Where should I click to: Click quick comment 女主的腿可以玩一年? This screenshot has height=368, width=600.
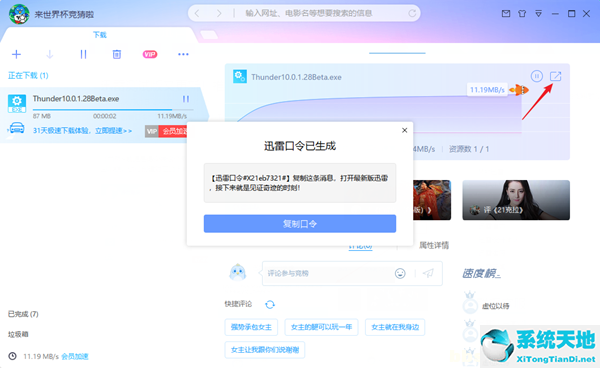(x=321, y=327)
